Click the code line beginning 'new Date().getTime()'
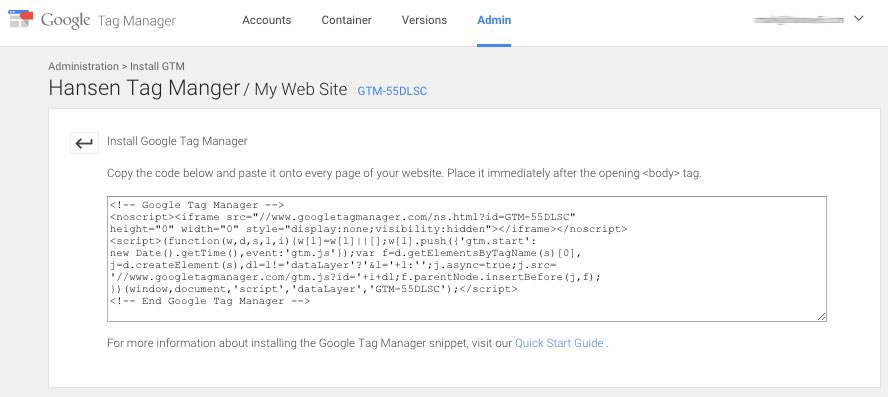Screen dimensions: 888x397 click(346, 253)
